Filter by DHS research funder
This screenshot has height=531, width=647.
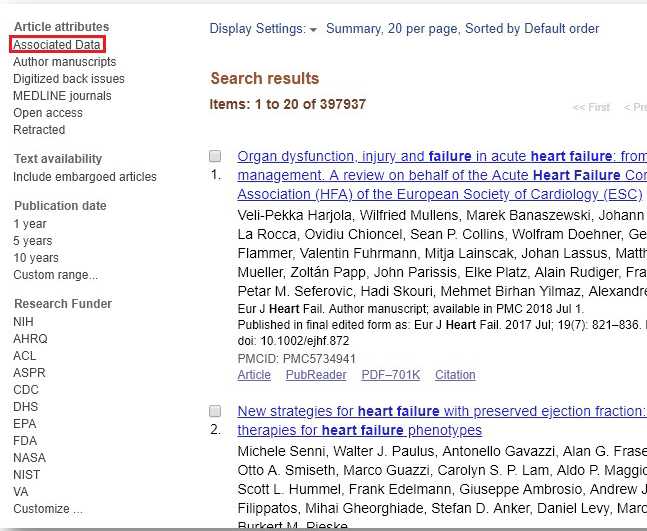(x=25, y=407)
